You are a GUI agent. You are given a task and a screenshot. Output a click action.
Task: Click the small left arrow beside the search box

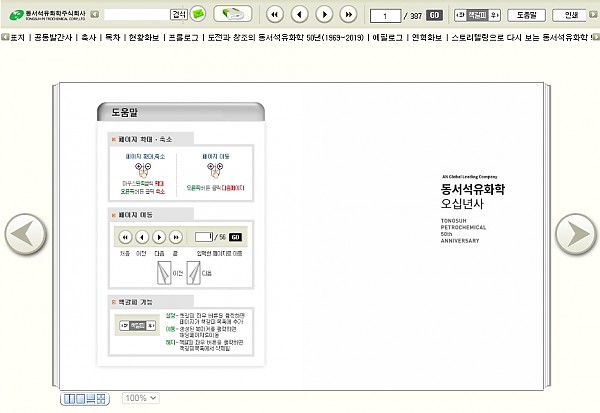click(95, 15)
